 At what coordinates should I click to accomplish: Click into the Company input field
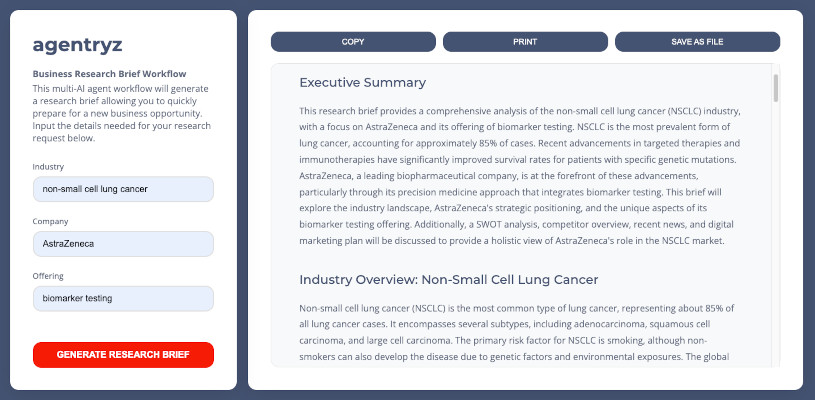[x=123, y=244]
